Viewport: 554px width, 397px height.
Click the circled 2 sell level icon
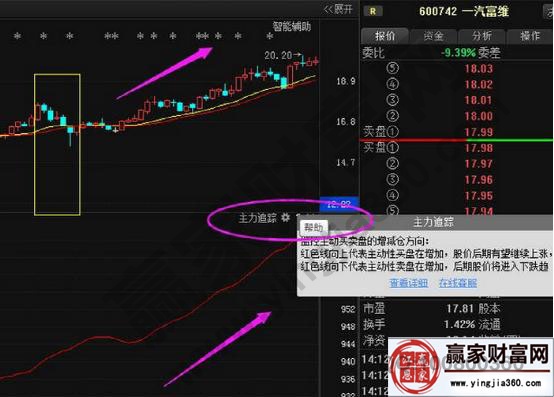(x=393, y=116)
